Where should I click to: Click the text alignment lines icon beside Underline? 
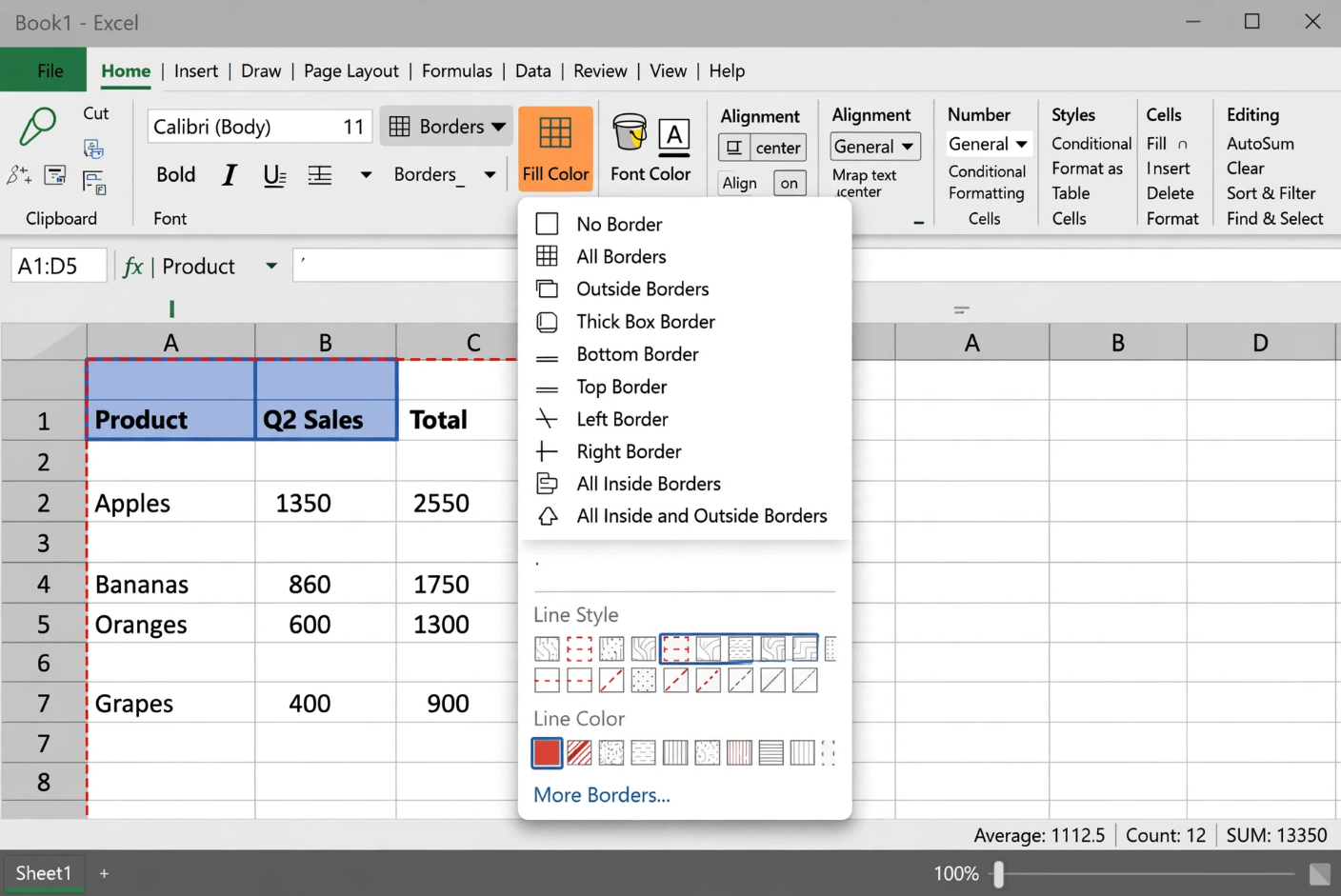[x=320, y=175]
